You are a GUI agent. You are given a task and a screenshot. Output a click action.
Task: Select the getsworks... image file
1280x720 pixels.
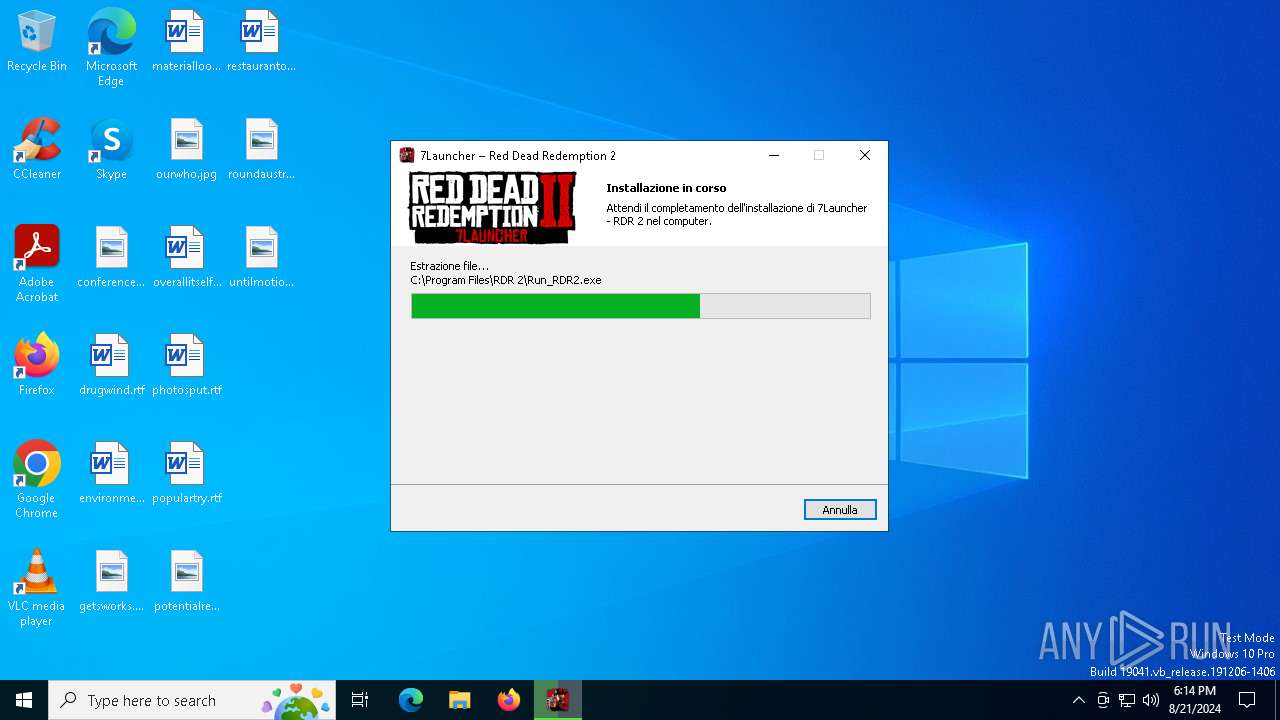pyautogui.click(x=111, y=582)
